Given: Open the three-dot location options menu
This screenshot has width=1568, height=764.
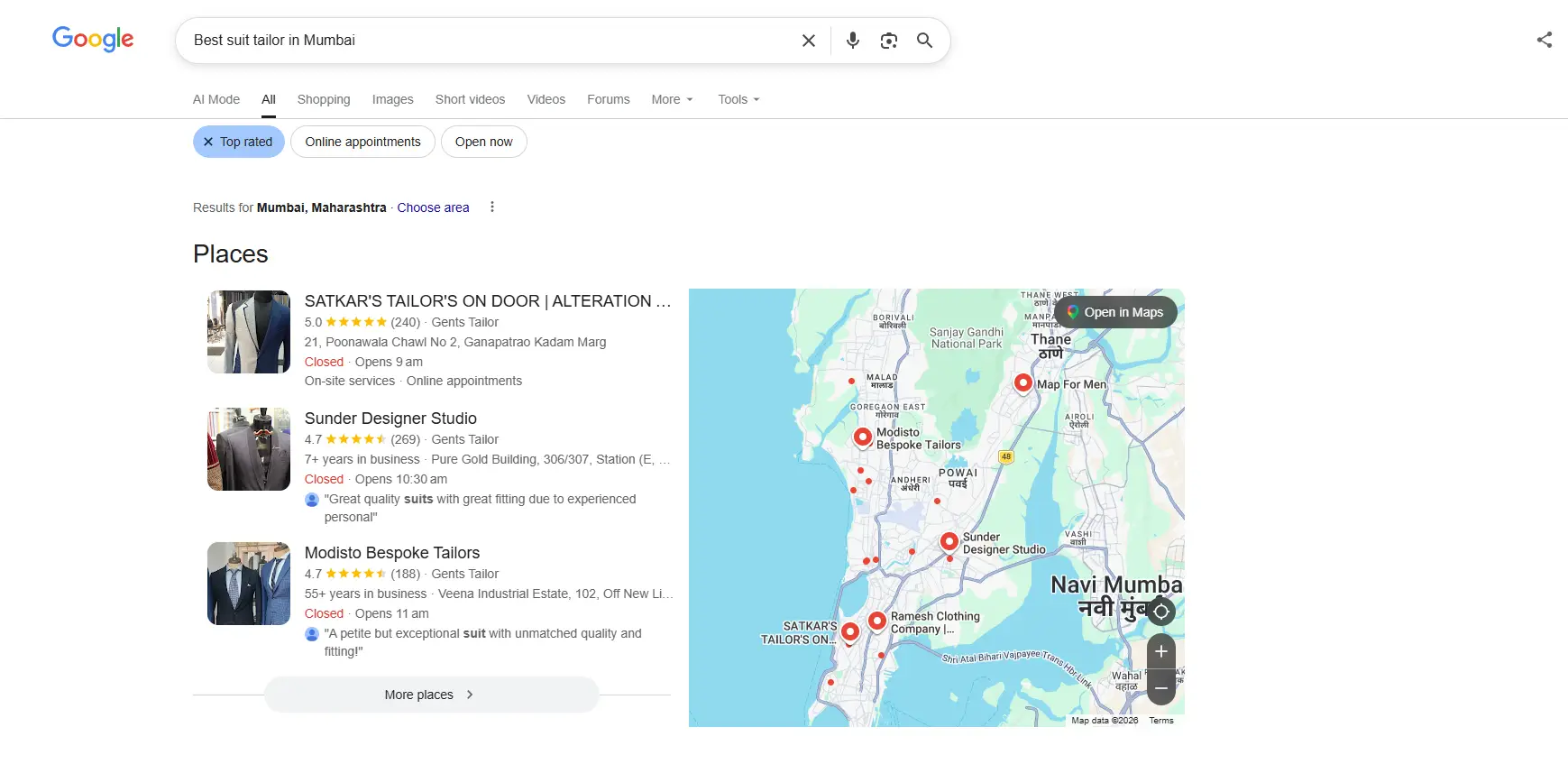Looking at the screenshot, I should pyautogui.click(x=491, y=207).
